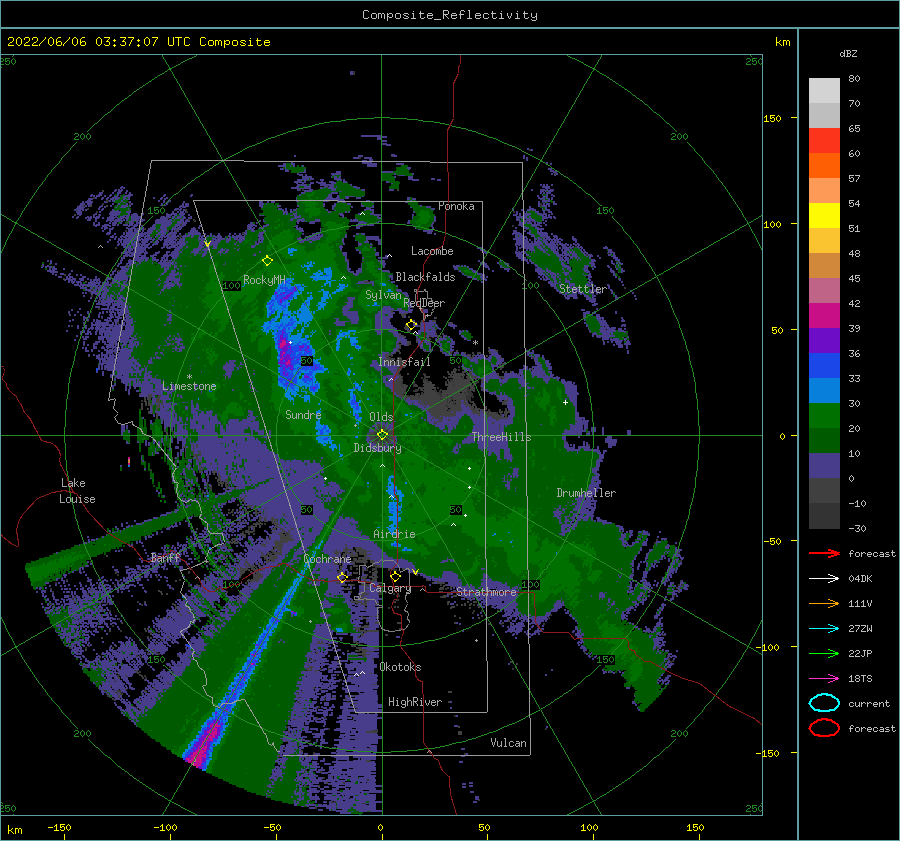Click the cyan current ellipse icon
900x841 pixels.
824,703
